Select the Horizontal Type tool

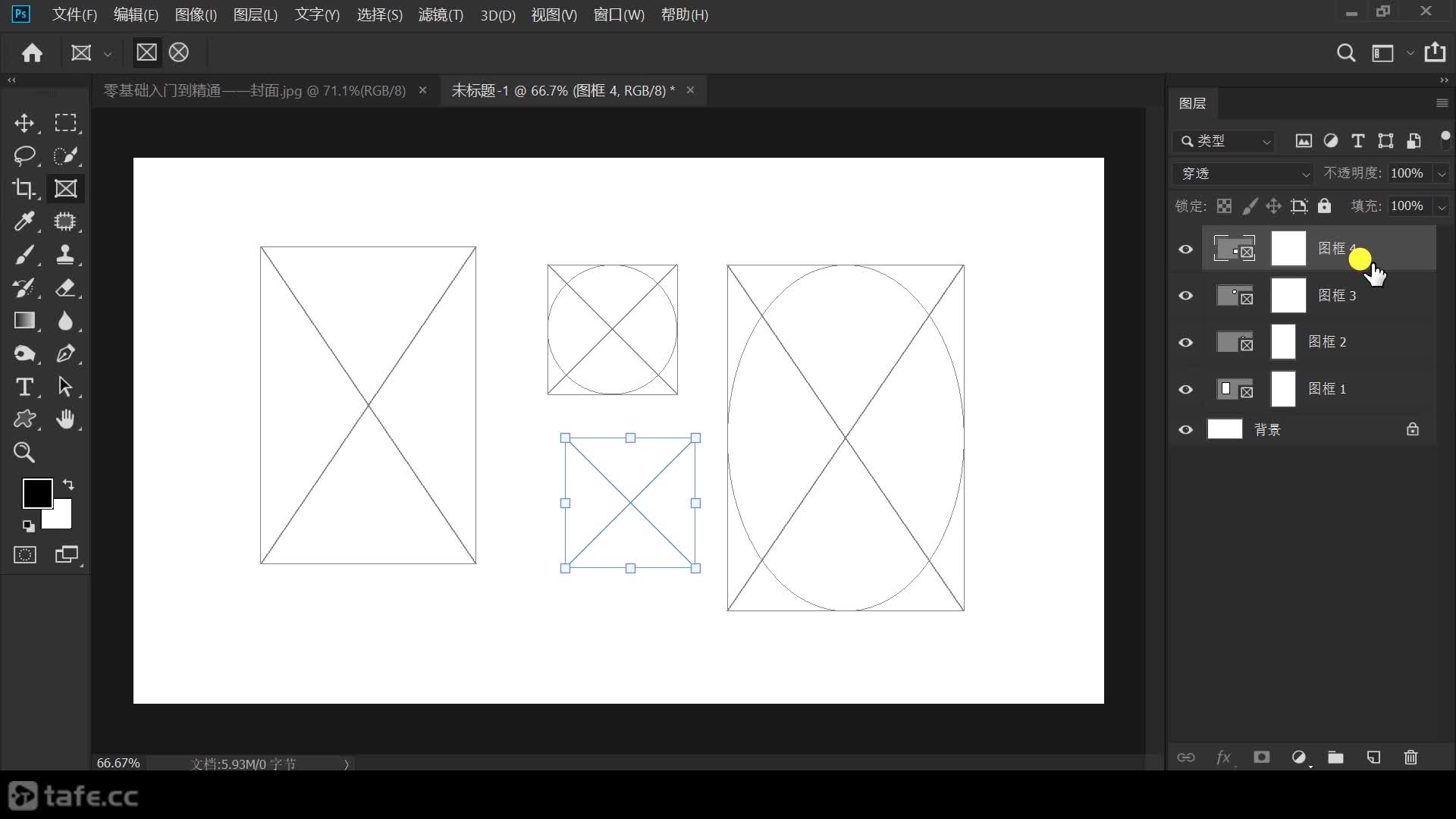pyautogui.click(x=24, y=387)
